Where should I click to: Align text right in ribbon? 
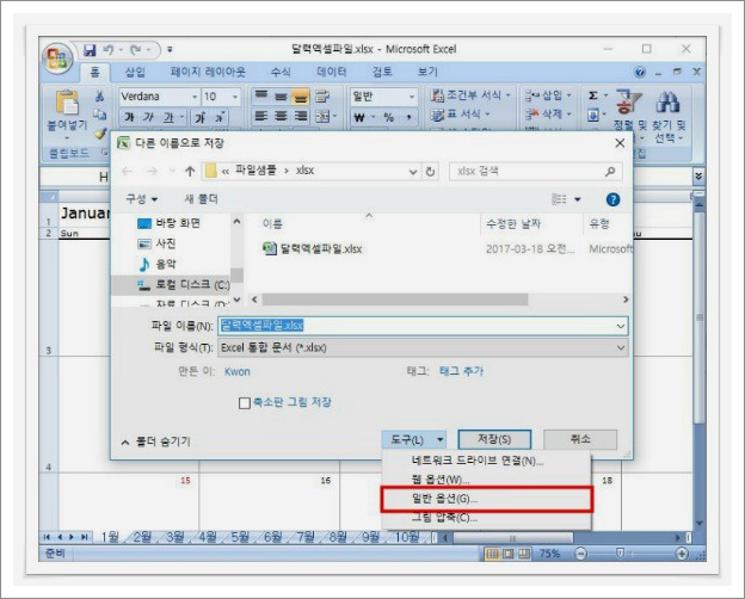[x=301, y=116]
